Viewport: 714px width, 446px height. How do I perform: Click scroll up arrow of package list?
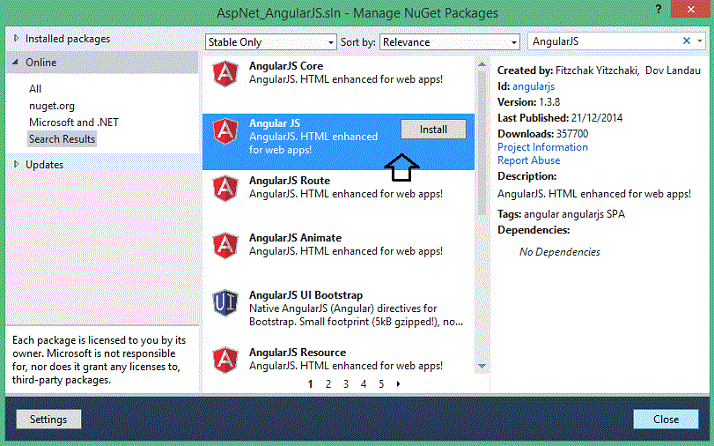[x=482, y=65]
